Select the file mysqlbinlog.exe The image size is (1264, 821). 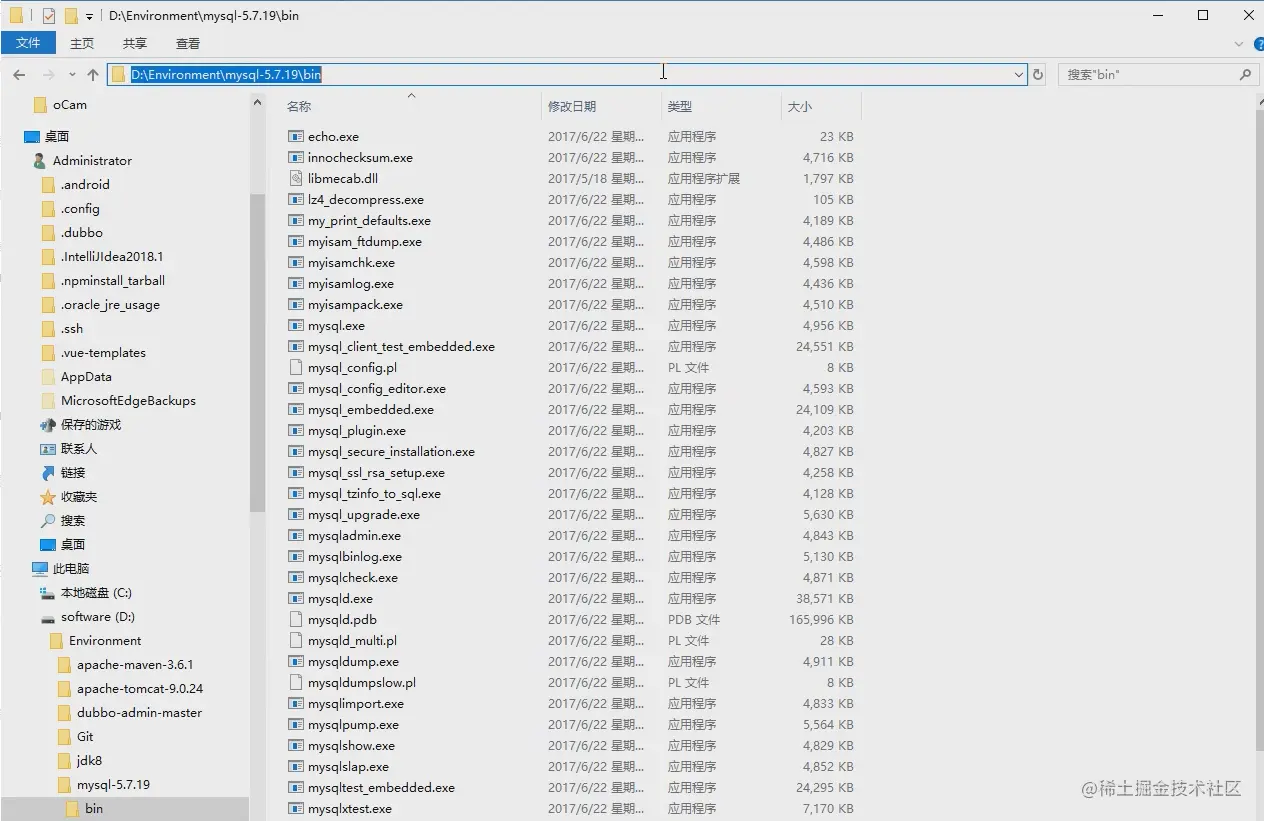355,557
